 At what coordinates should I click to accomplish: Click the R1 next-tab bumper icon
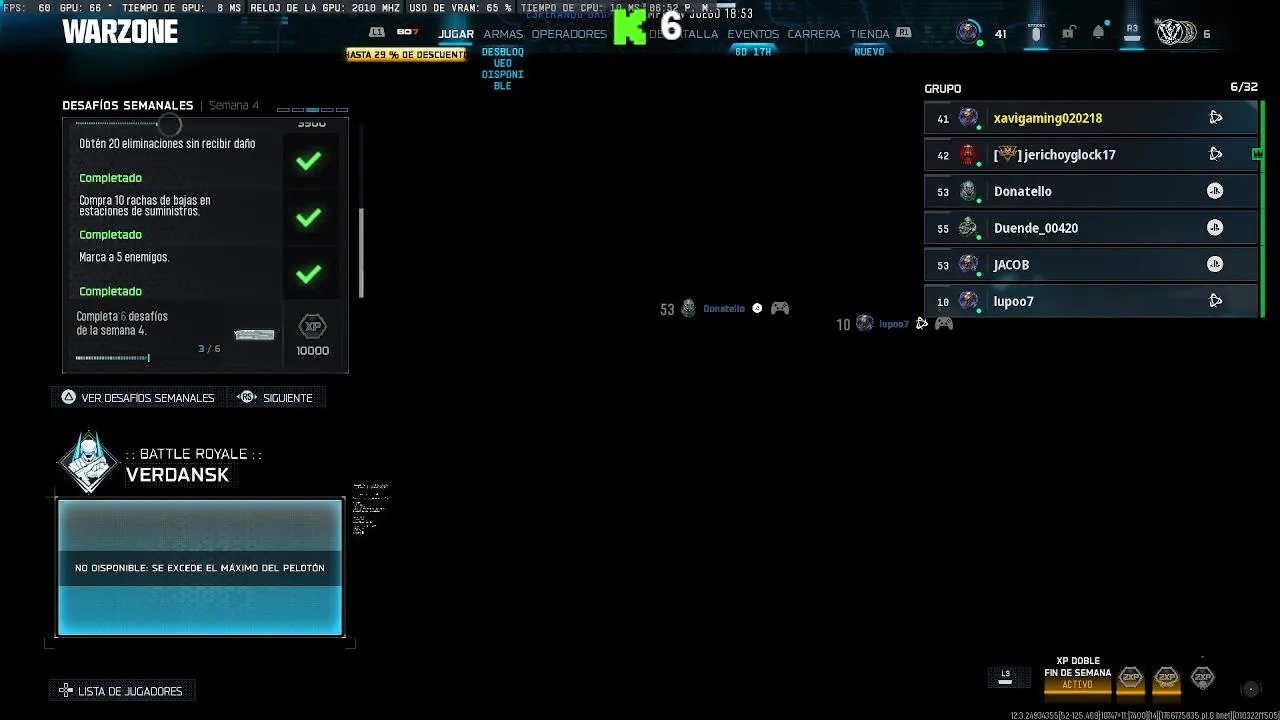(x=904, y=32)
